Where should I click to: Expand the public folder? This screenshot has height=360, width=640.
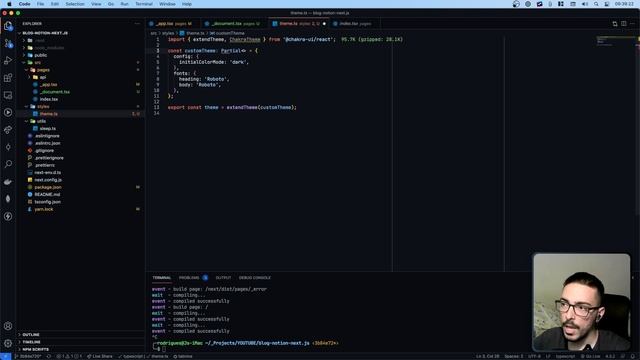(80, 55)
